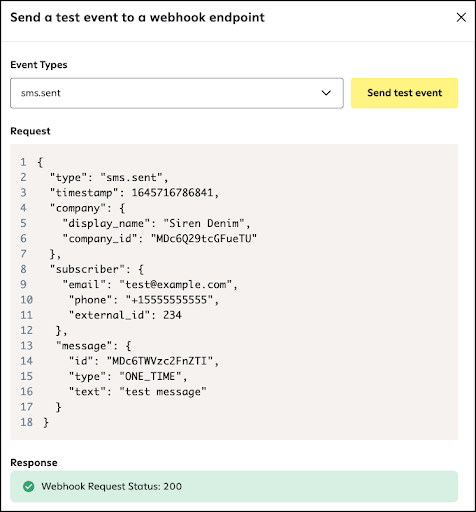Click the timestamp value 1645716786841
The image size is (476, 512).
[x=172, y=193]
